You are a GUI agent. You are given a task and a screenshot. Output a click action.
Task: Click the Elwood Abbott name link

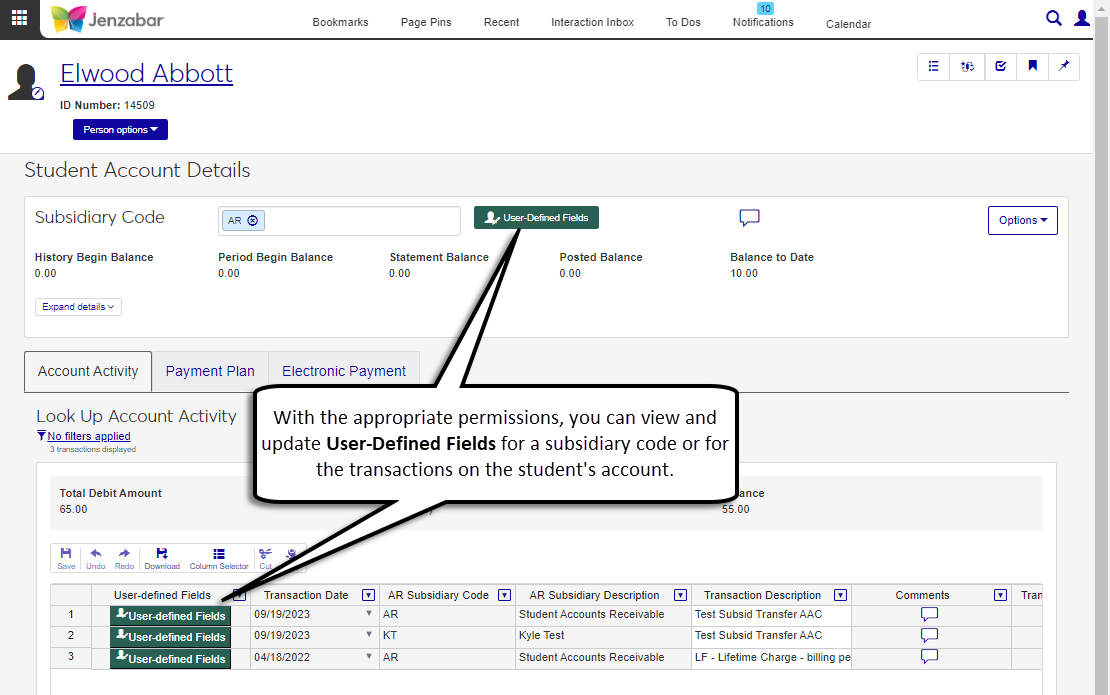point(146,74)
